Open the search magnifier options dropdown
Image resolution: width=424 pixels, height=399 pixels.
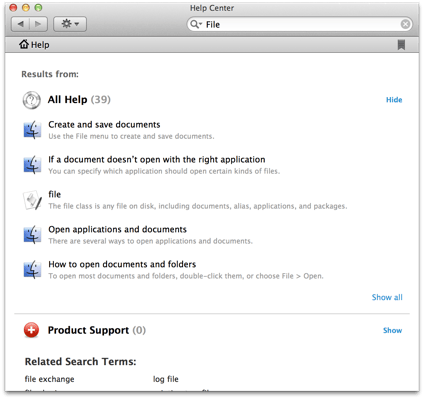coord(196,24)
